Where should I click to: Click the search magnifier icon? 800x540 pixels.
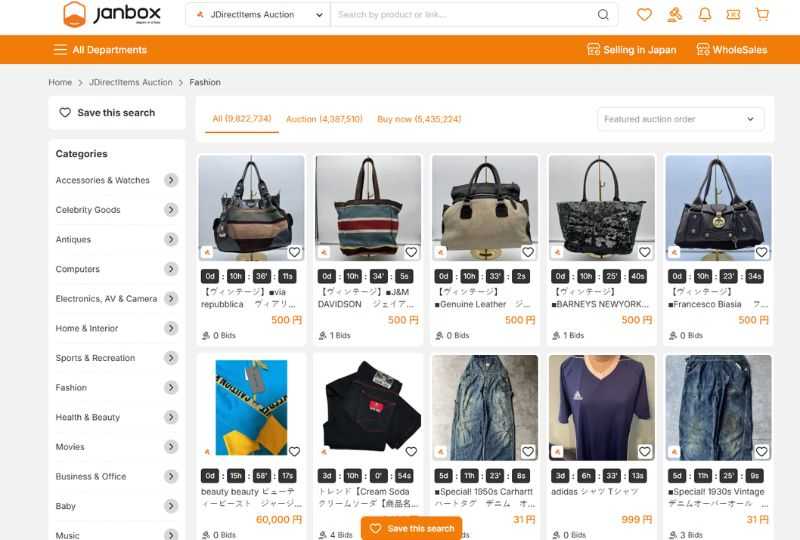click(x=603, y=14)
